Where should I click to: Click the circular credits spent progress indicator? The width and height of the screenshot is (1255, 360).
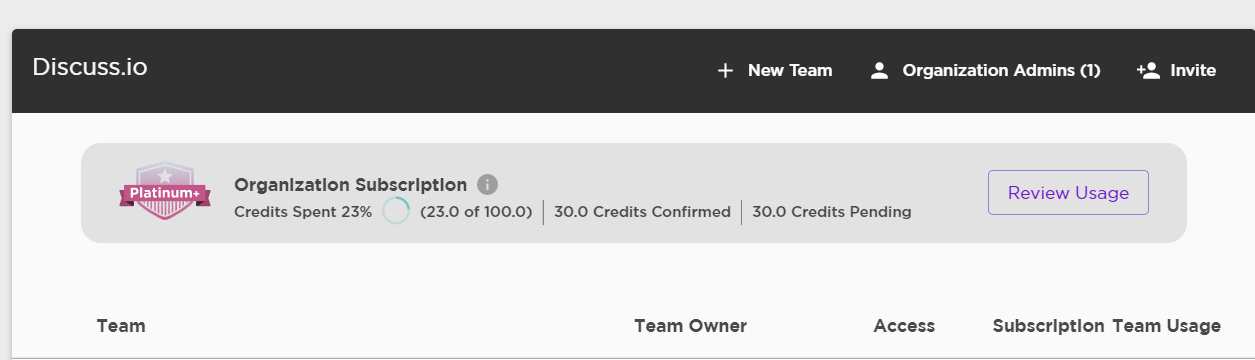point(396,211)
